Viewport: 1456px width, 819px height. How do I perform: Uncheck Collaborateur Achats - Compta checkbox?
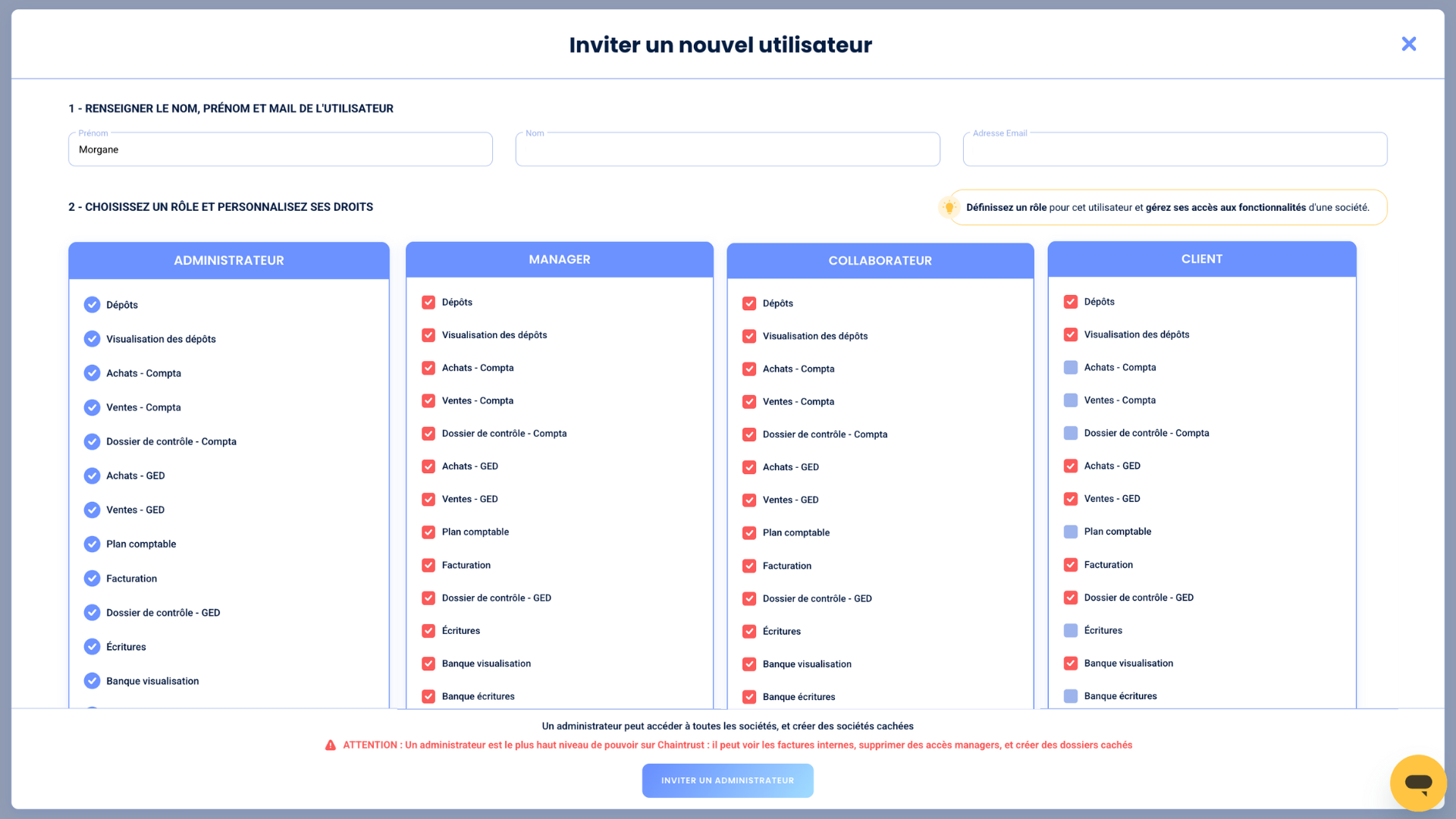click(749, 369)
